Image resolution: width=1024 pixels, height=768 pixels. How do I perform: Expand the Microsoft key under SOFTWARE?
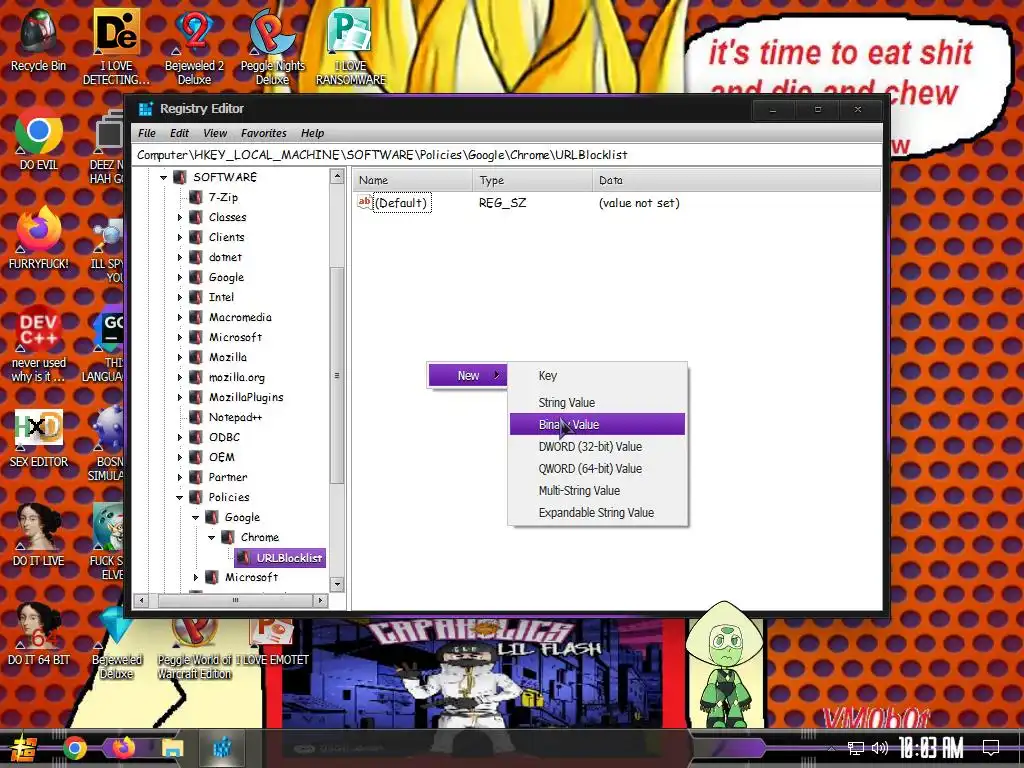click(x=180, y=338)
